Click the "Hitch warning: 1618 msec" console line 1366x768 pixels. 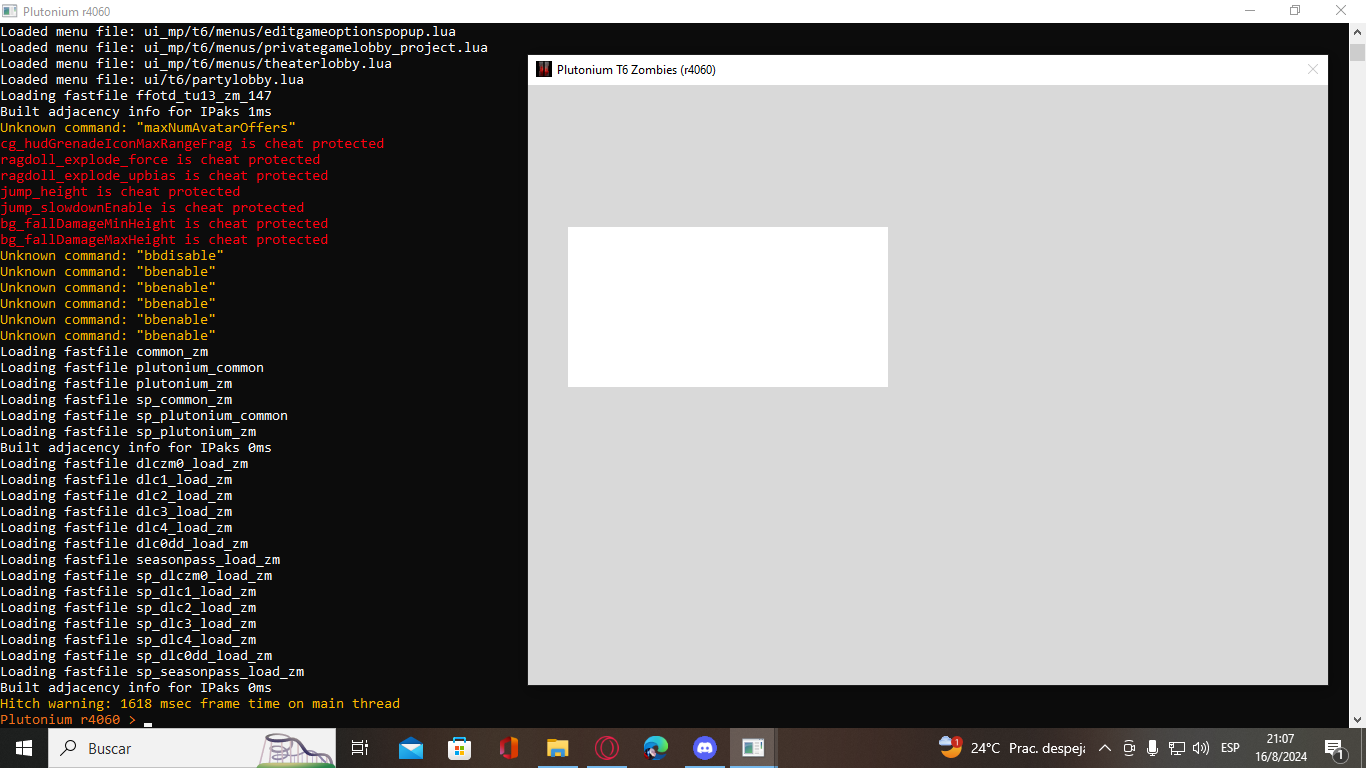200,704
